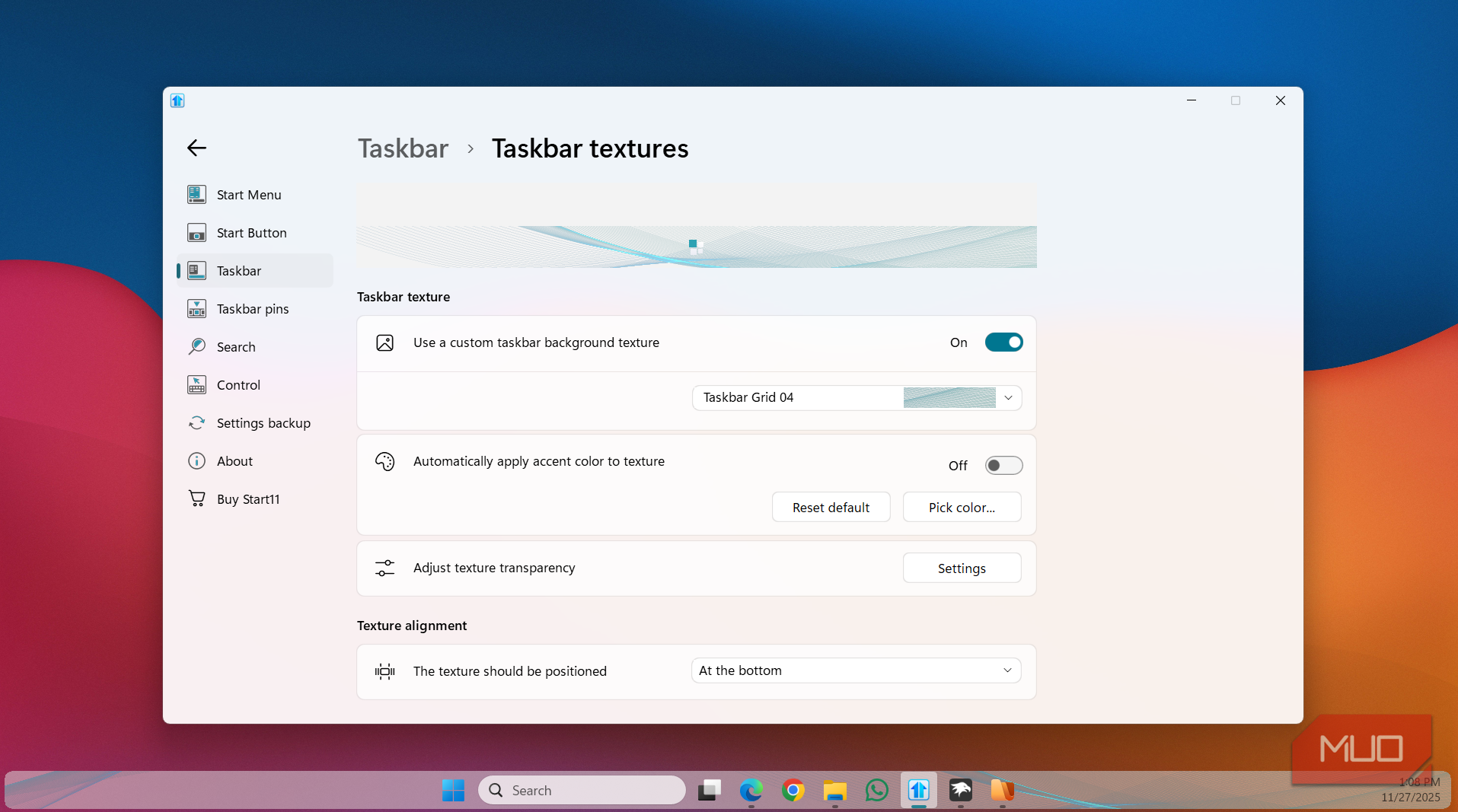This screenshot has width=1458, height=812.
Task: Click the taskbar texture preview banner
Action: (x=697, y=247)
